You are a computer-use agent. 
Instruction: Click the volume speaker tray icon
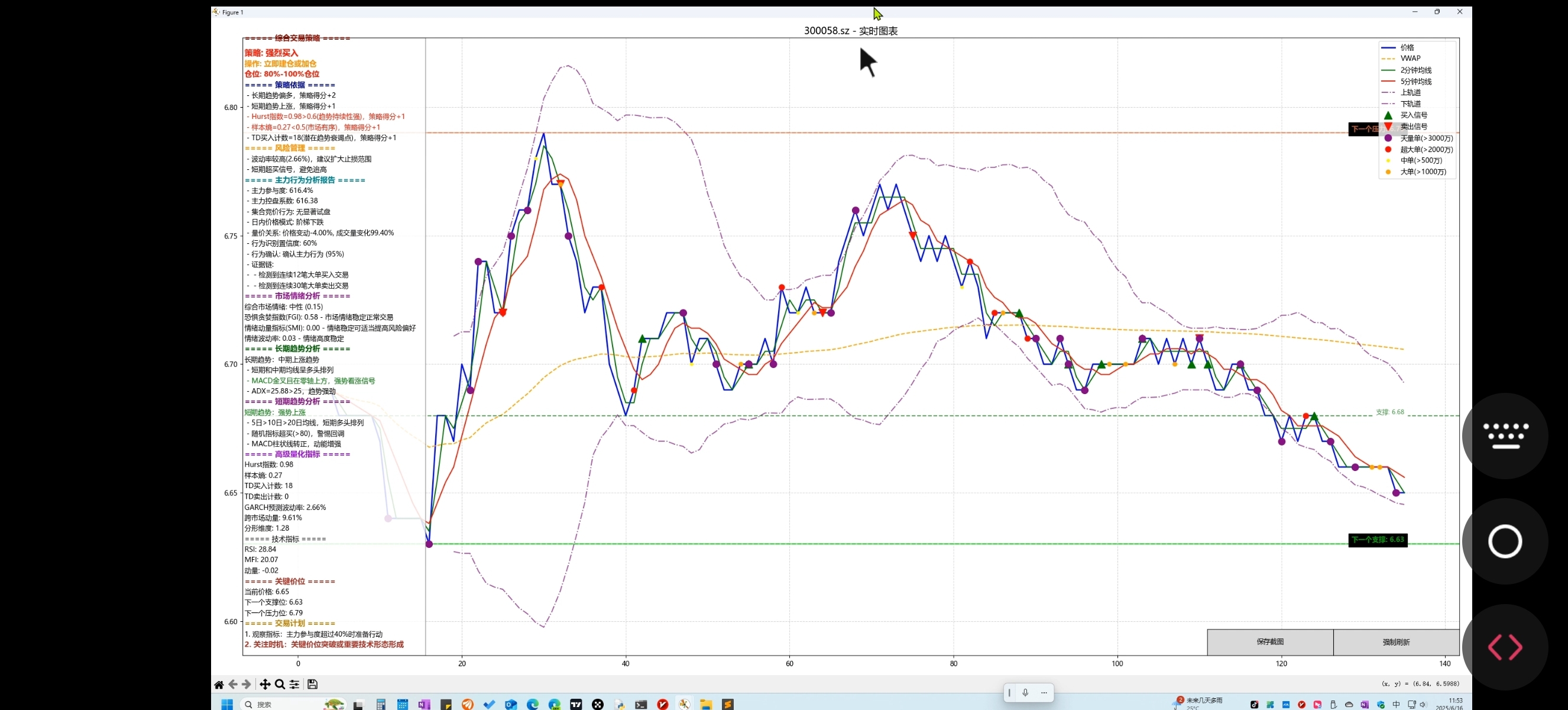(x=1423, y=705)
